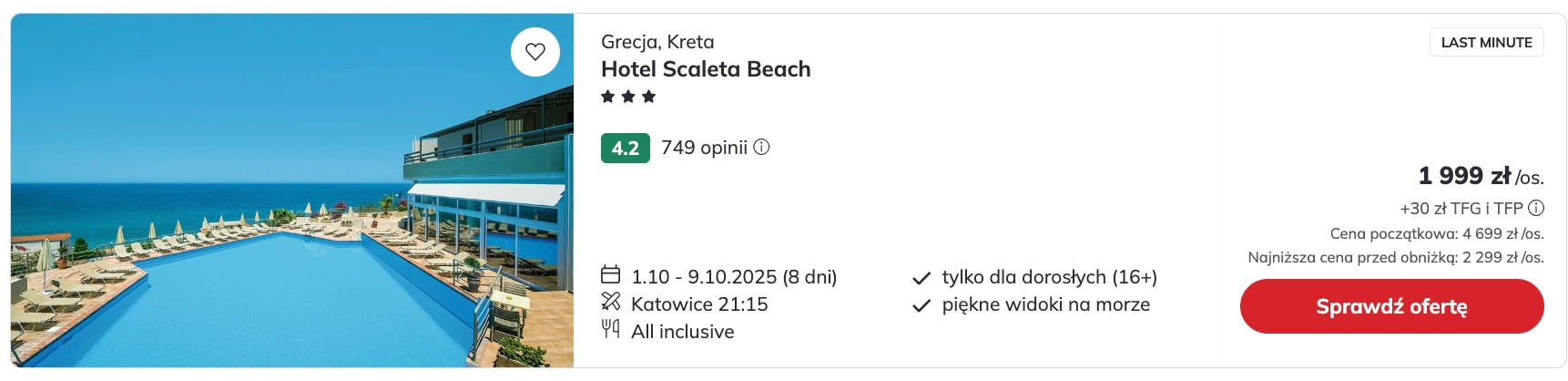Click the All inclusive board label
Screen dimensions: 1568x381
pyautogui.click(x=683, y=331)
